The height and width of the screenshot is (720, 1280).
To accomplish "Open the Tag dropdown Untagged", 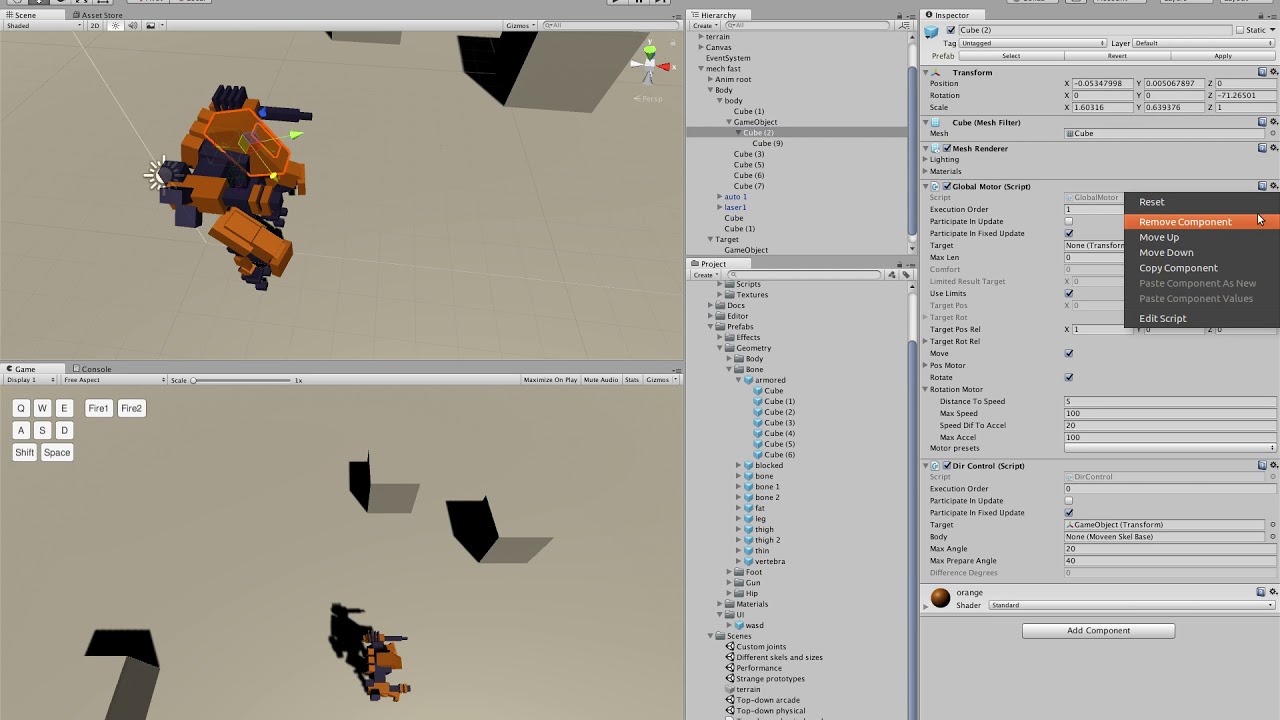I will pyautogui.click(x=1032, y=43).
